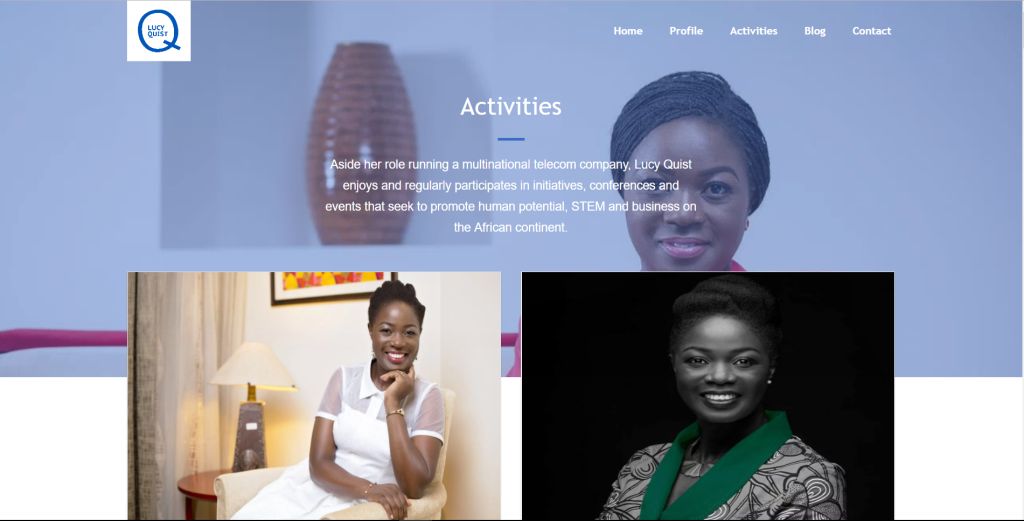Click the large Activities page heading

click(x=511, y=106)
